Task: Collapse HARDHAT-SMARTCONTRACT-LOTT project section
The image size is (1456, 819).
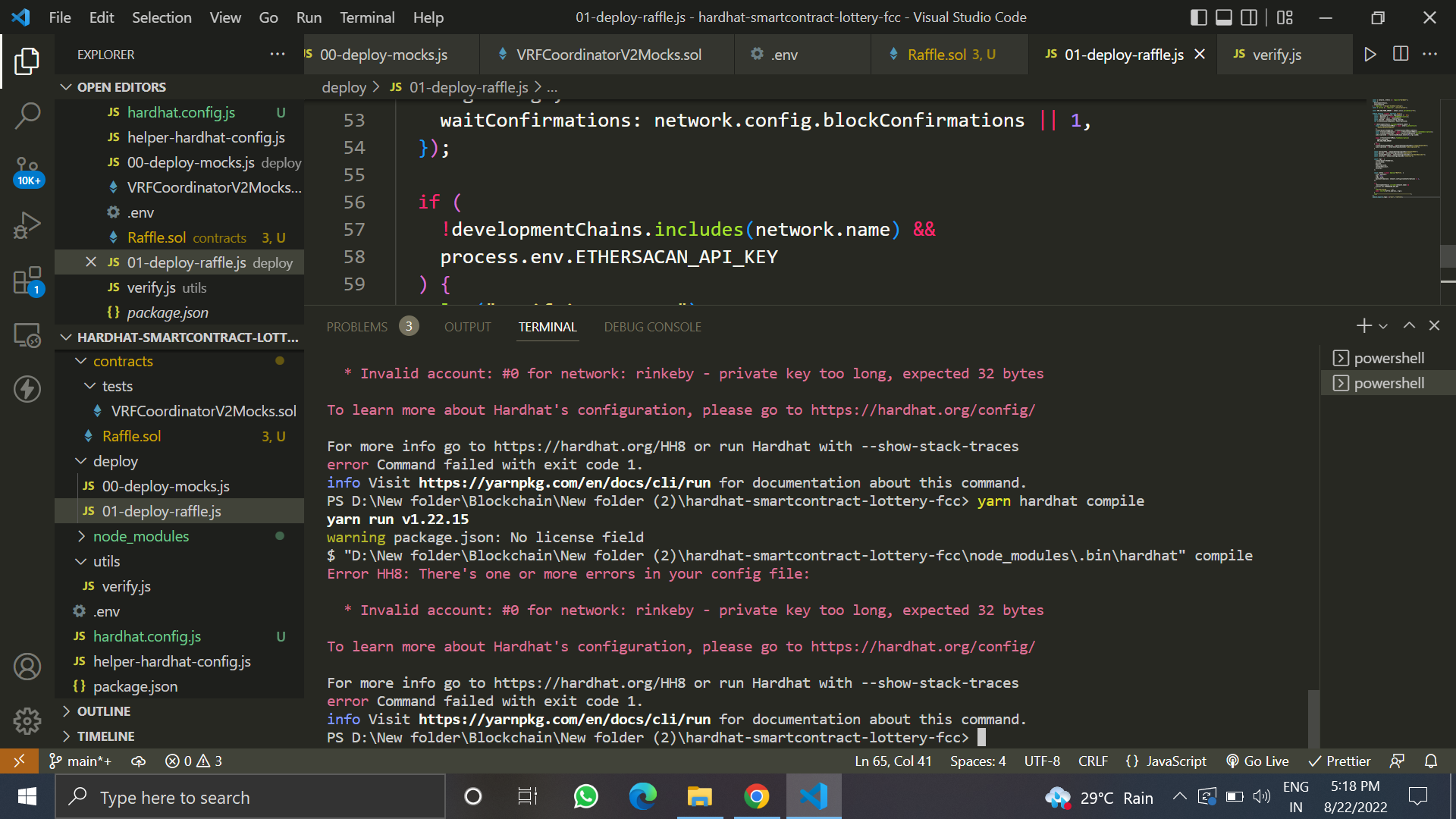Action: 179,337
